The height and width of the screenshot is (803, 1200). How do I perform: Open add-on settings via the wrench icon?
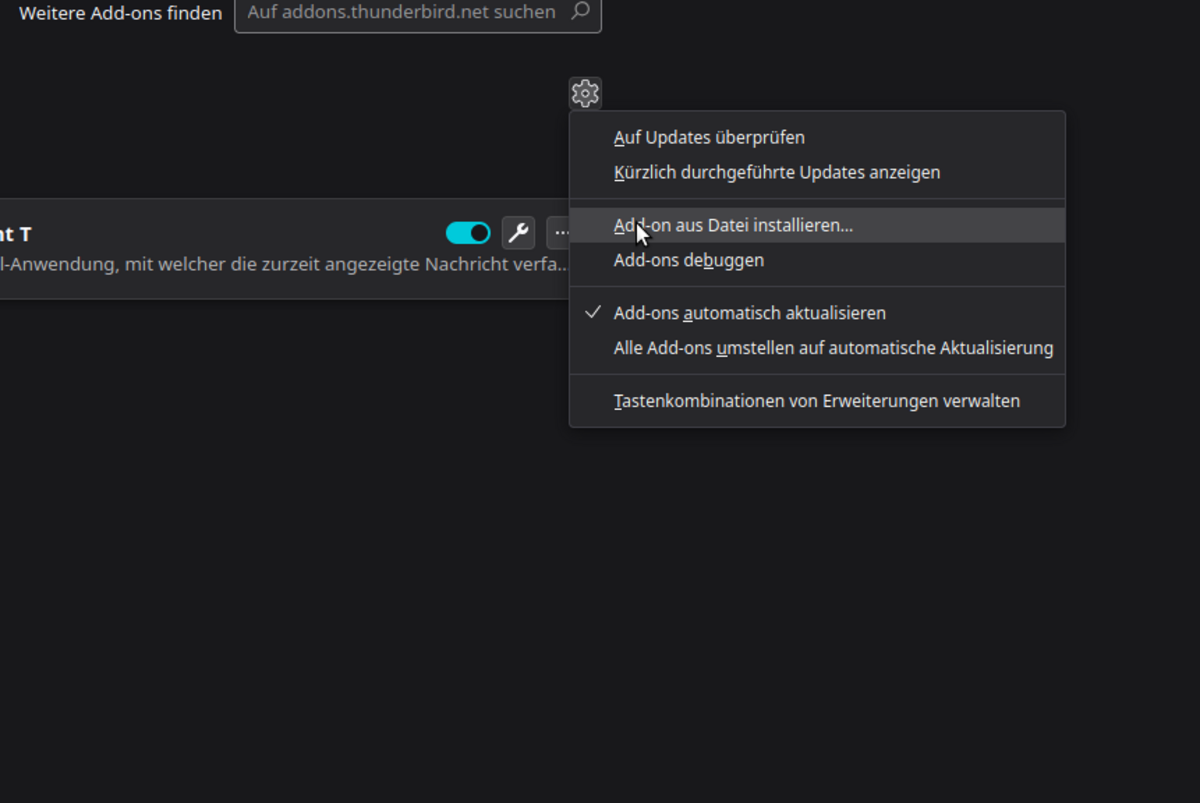pyautogui.click(x=518, y=233)
